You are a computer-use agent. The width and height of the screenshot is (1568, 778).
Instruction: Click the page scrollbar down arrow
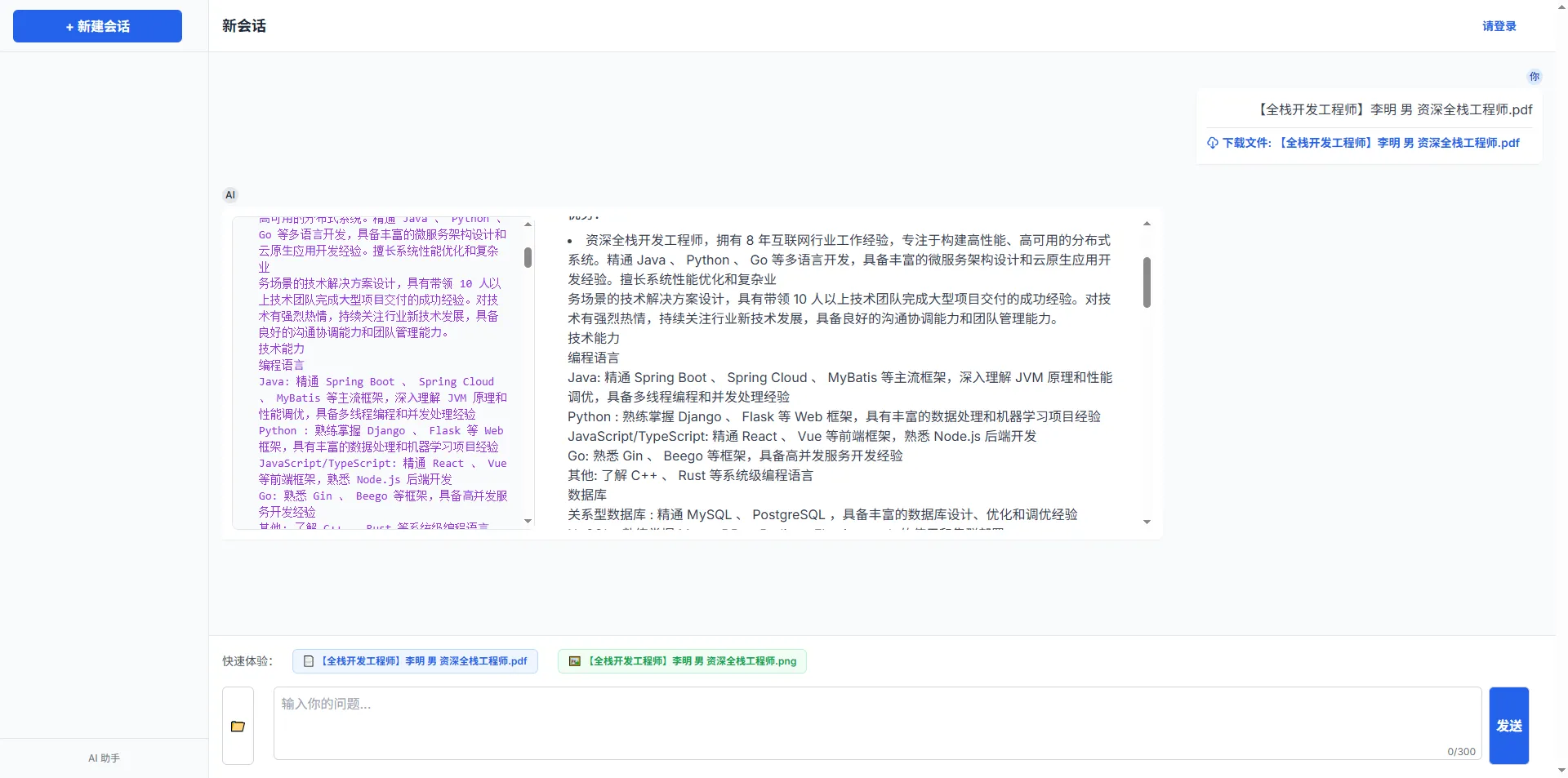tap(1561, 770)
